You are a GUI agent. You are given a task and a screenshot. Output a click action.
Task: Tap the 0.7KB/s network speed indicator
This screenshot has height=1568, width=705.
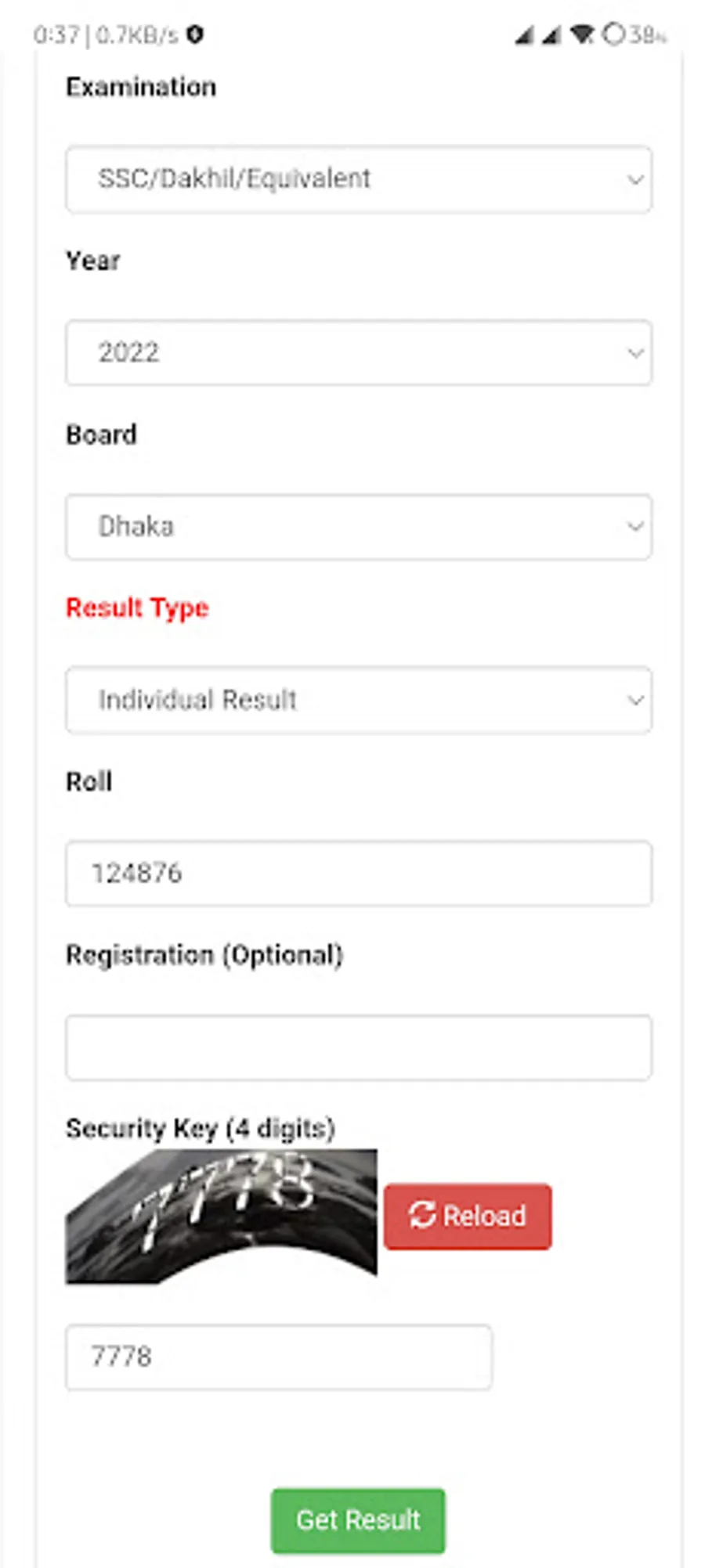point(137,35)
